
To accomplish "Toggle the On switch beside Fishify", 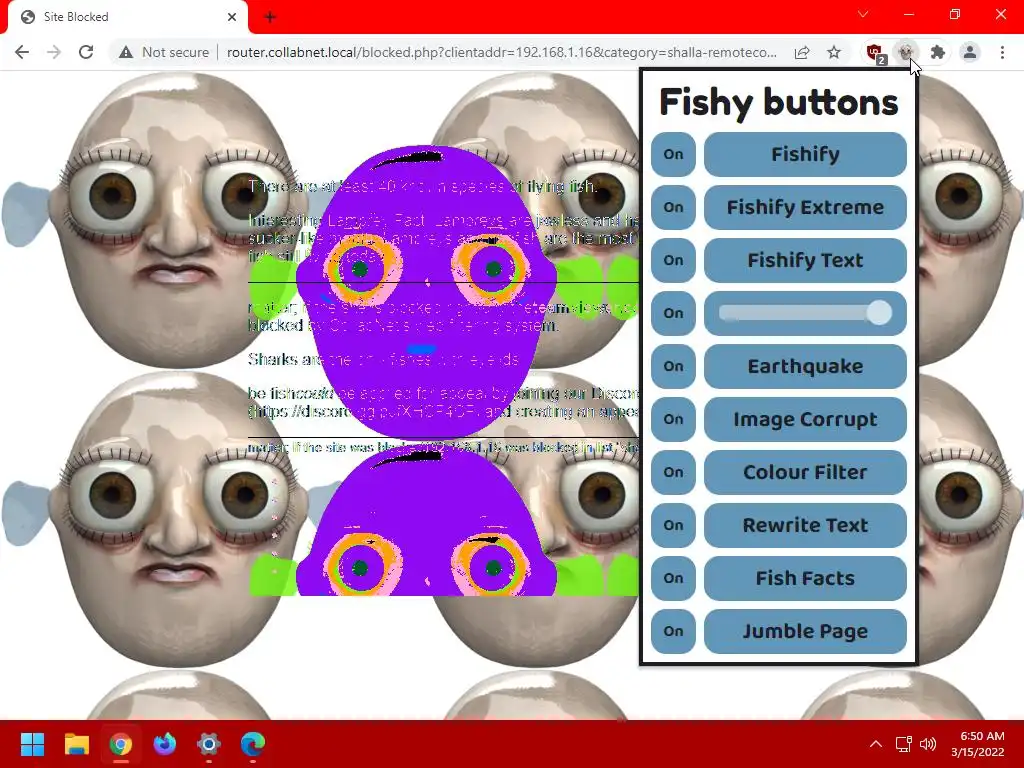I will [x=673, y=154].
